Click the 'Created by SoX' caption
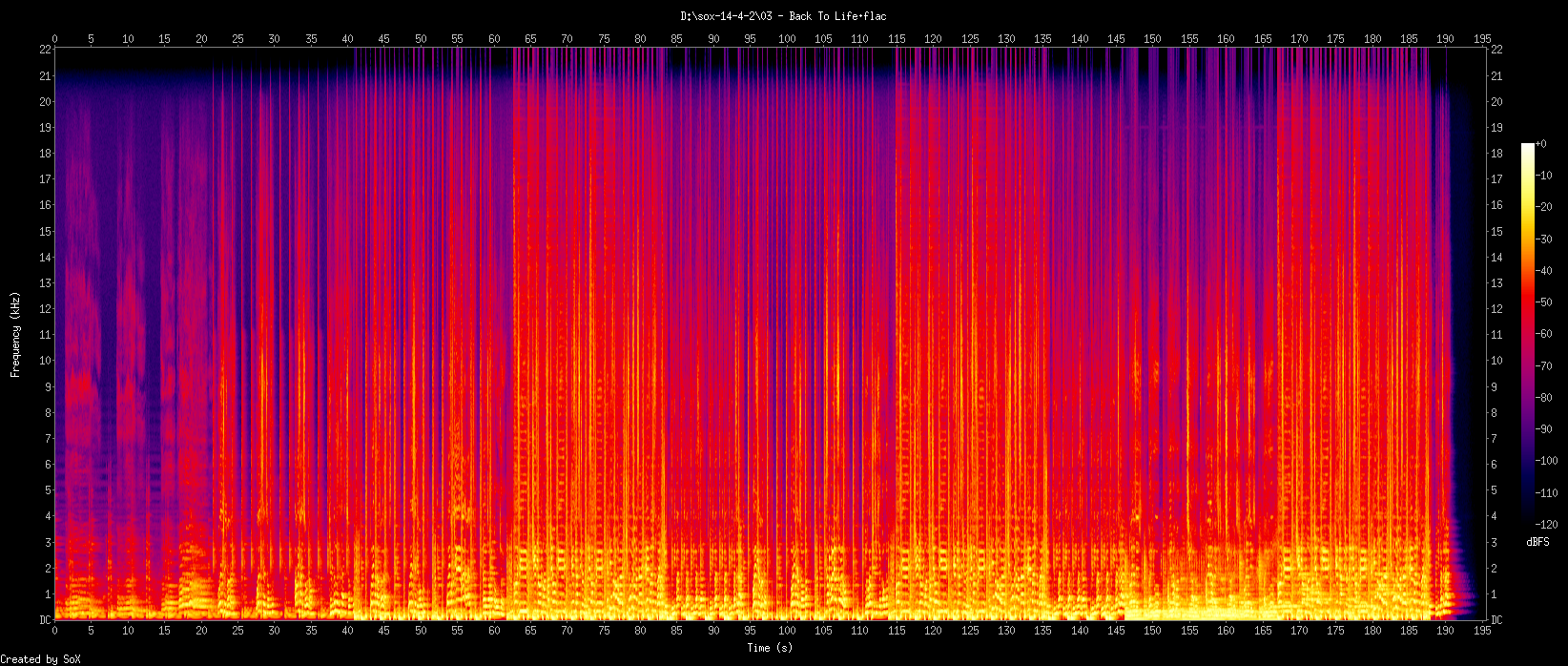This screenshot has width=1568, height=666. pos(41,659)
